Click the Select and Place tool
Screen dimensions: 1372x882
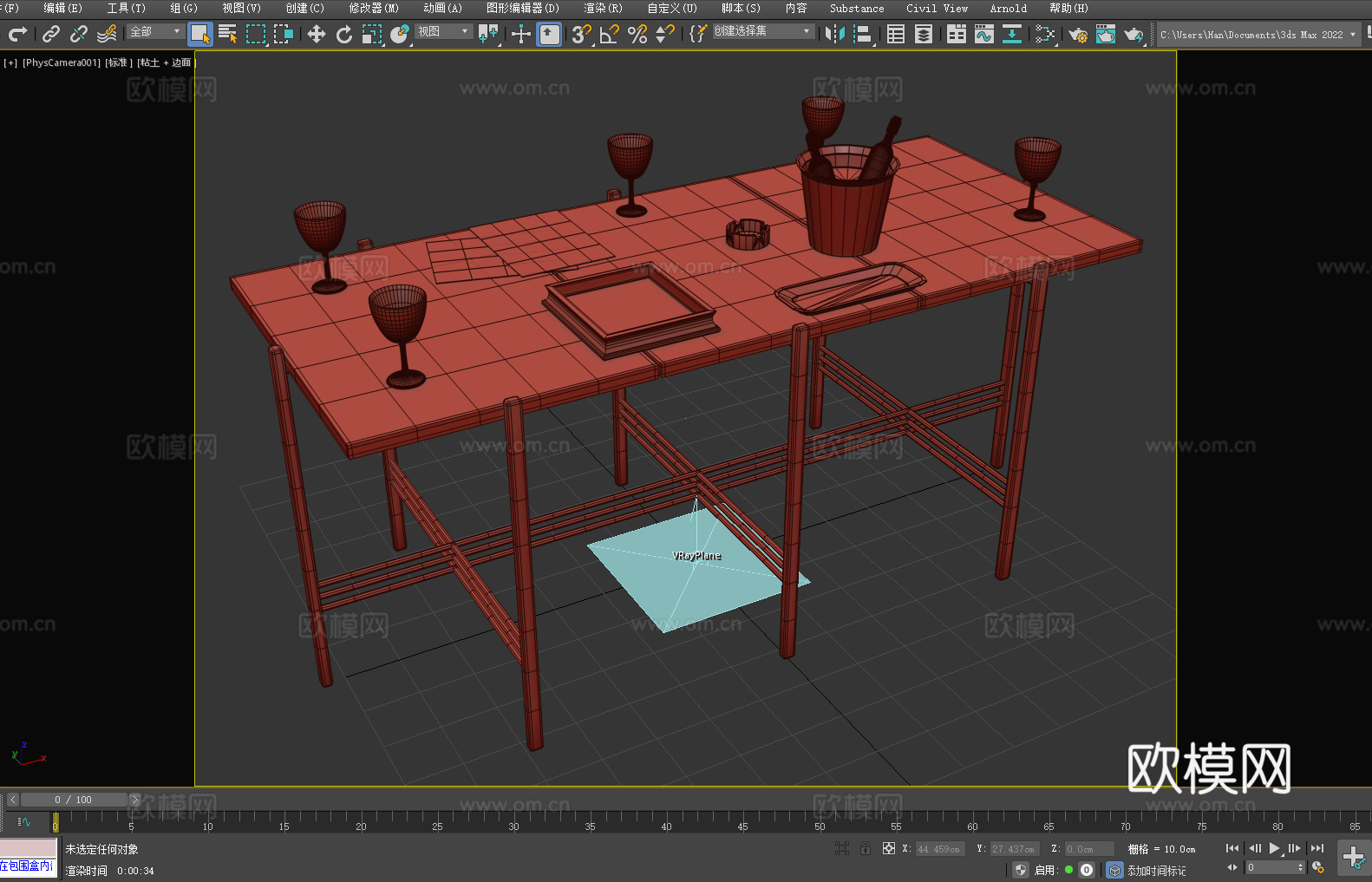click(x=400, y=34)
